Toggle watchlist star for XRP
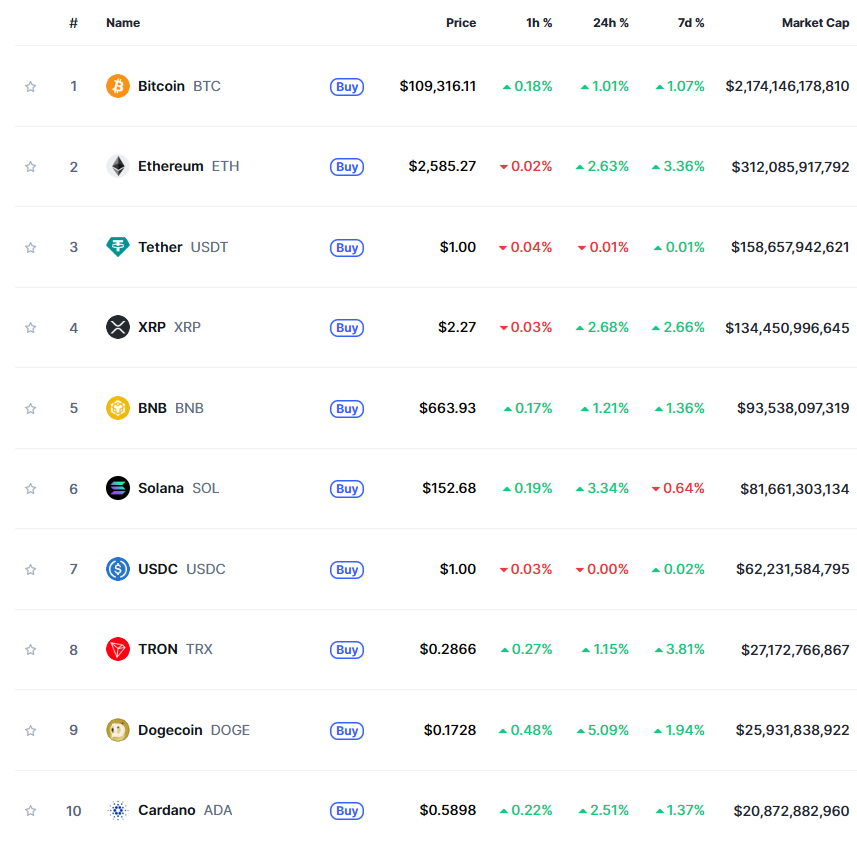This screenshot has width=857, height=849. point(31,328)
